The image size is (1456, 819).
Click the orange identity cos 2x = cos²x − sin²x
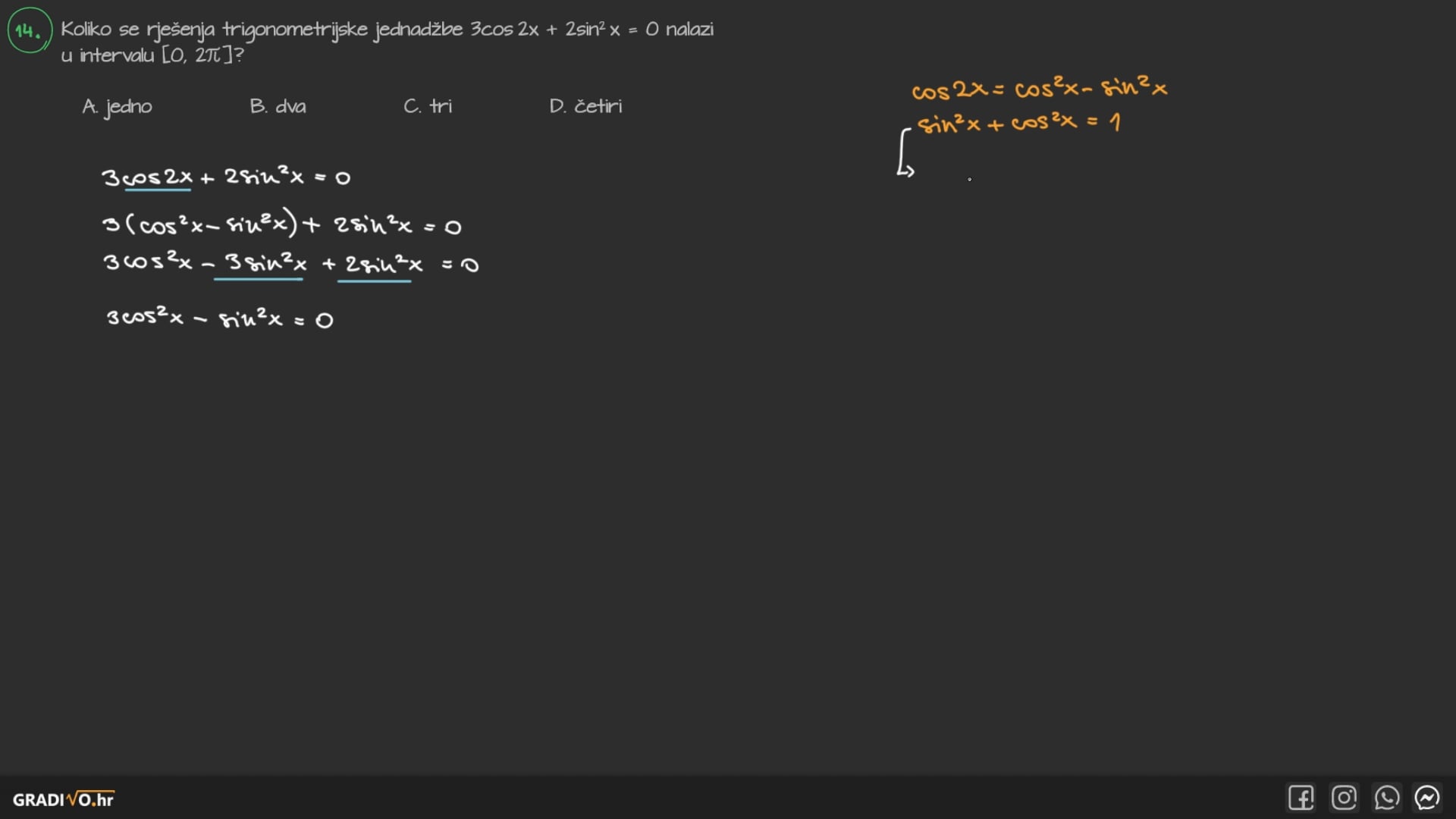[x=1039, y=88]
